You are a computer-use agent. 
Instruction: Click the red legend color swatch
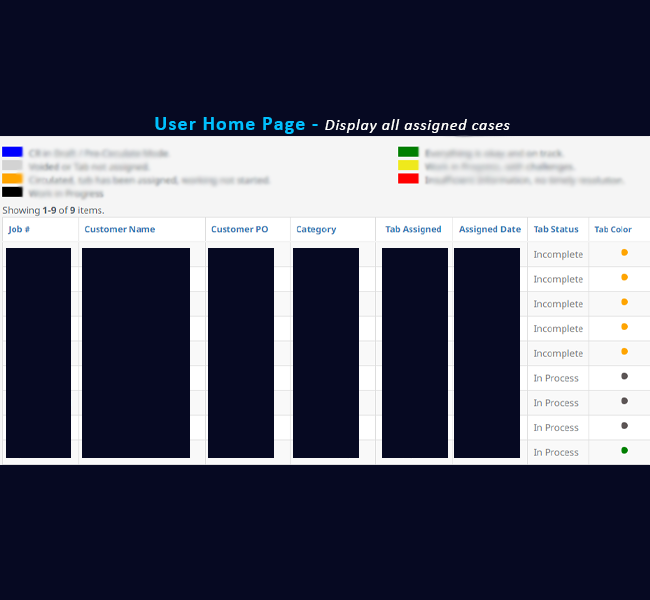click(x=408, y=179)
